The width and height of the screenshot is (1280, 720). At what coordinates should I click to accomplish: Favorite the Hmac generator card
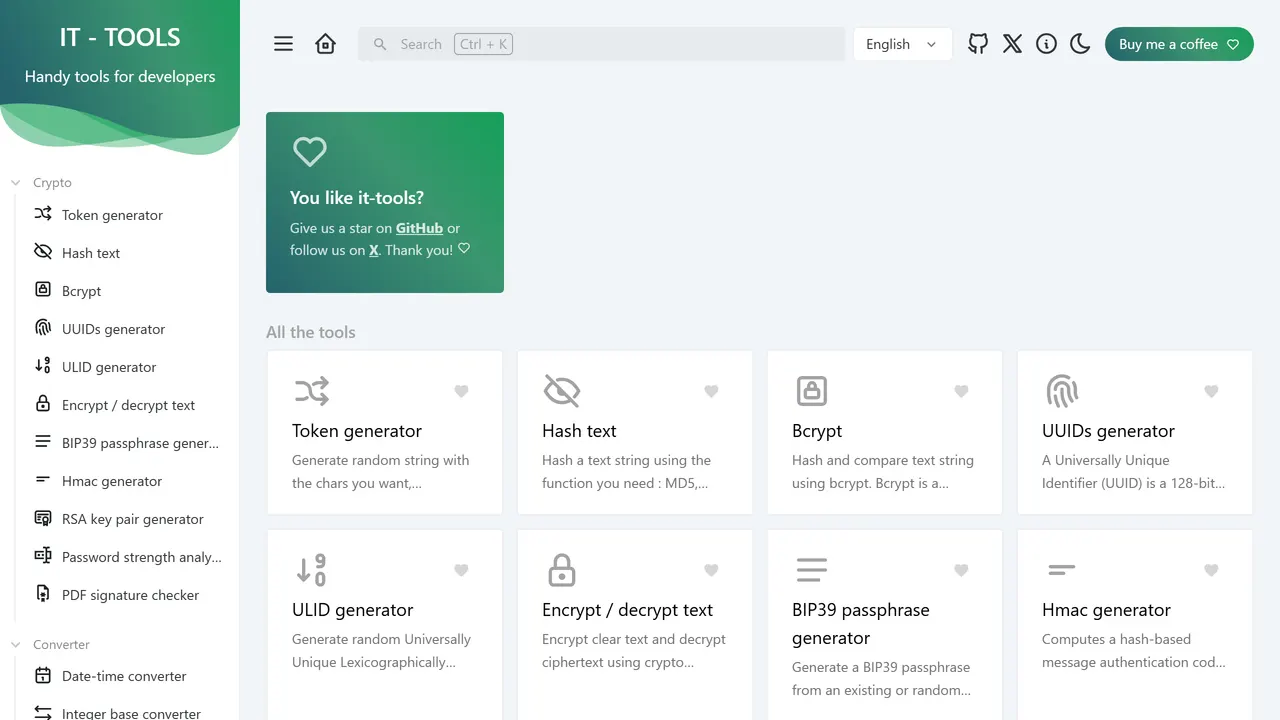point(1211,570)
